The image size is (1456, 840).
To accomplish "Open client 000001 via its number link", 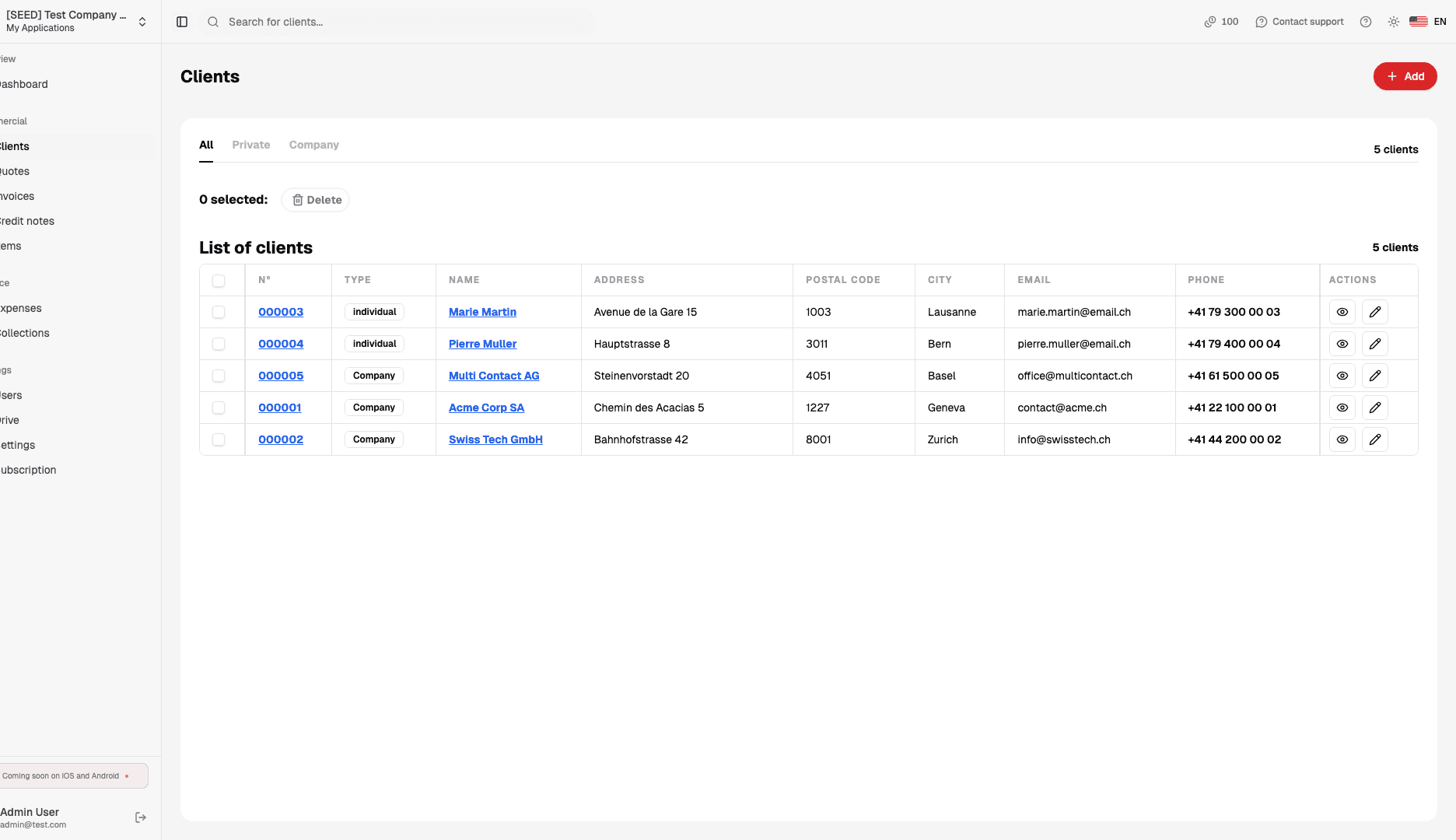I will pos(279,407).
